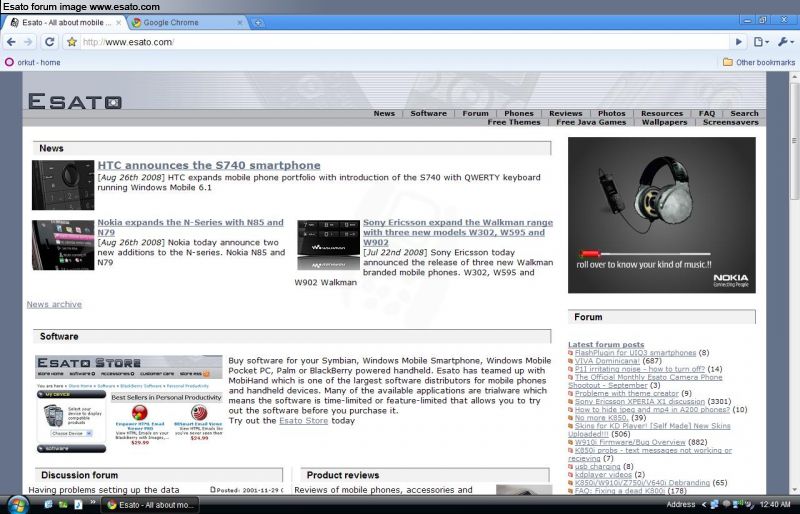
Task: Click the Esato taskbar button
Action: pos(151,505)
